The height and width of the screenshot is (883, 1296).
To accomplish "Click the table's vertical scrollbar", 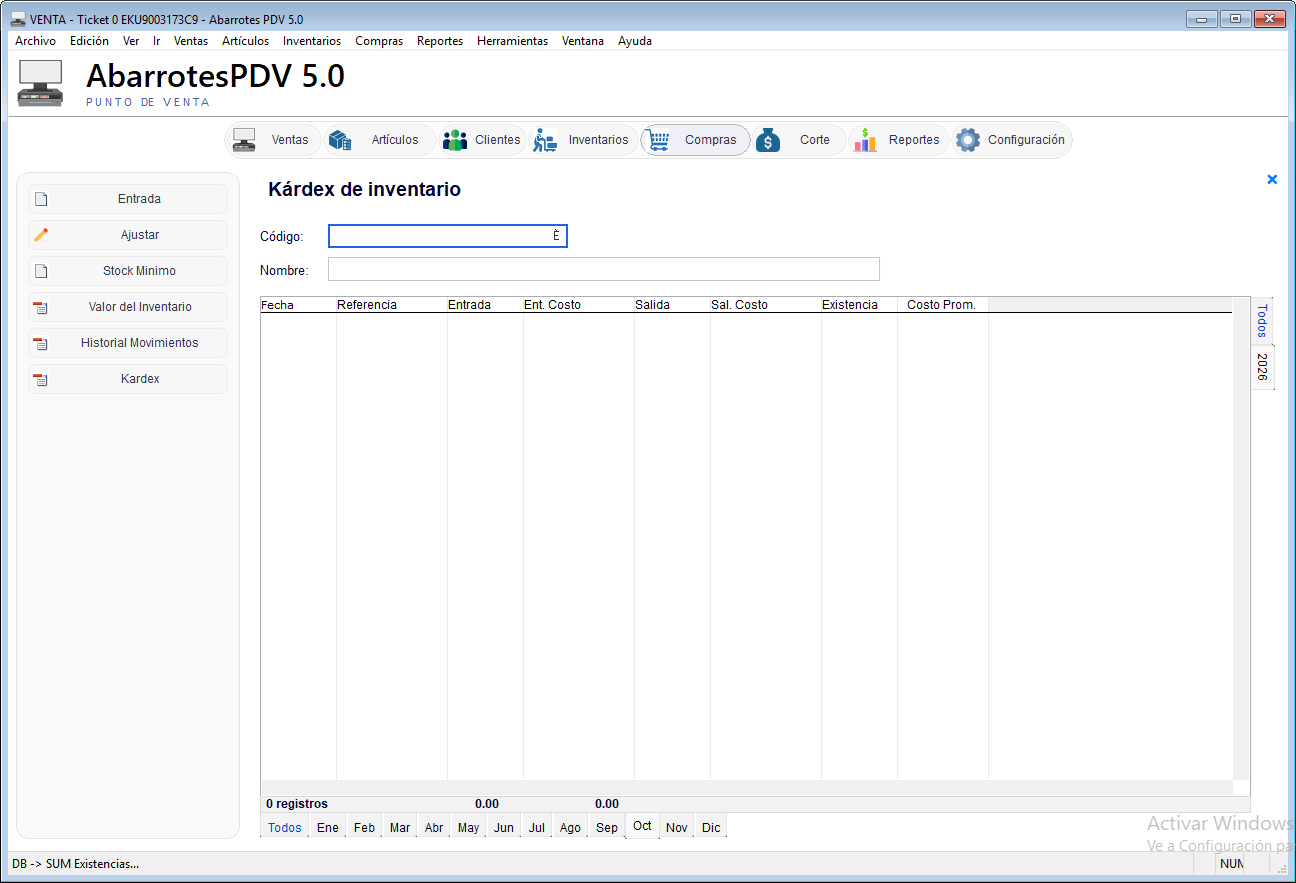I will coord(1241,538).
